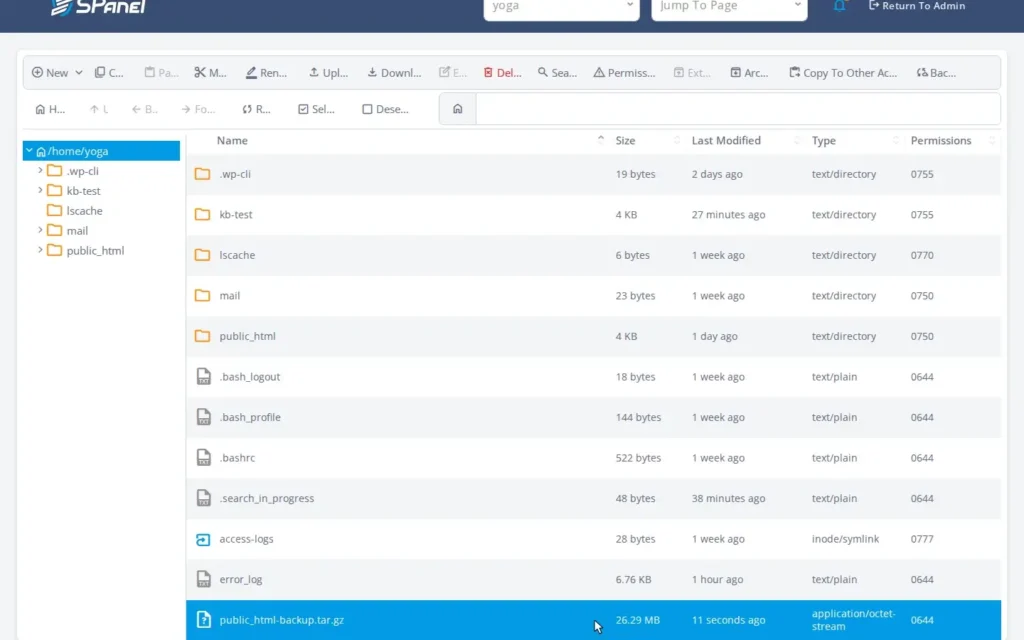This screenshot has height=640, width=1024.
Task: Select the kb-test folder in file list
Action: coord(593,214)
